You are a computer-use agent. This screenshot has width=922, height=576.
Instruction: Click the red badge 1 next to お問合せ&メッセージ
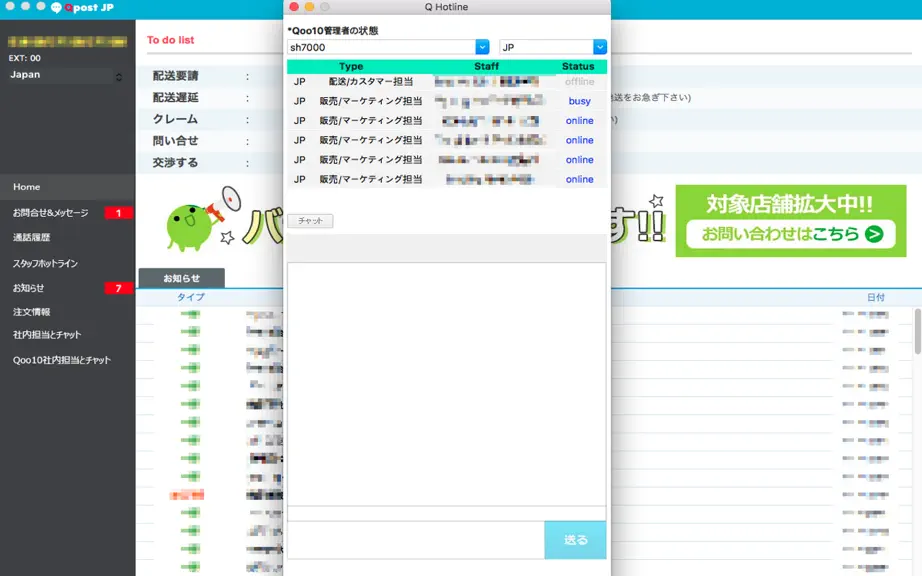pos(118,213)
